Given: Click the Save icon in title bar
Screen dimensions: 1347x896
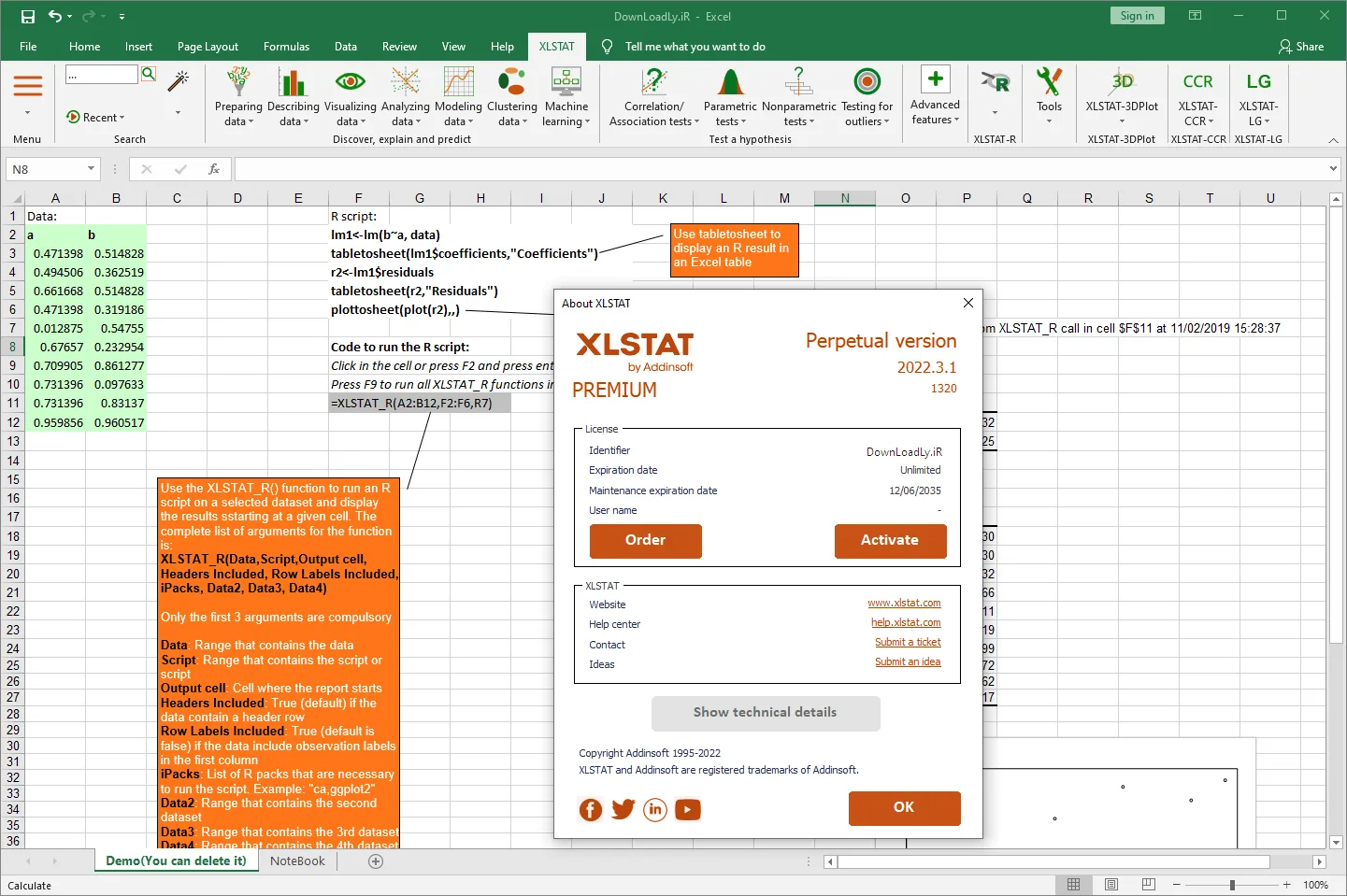Looking at the screenshot, I should [x=27, y=16].
